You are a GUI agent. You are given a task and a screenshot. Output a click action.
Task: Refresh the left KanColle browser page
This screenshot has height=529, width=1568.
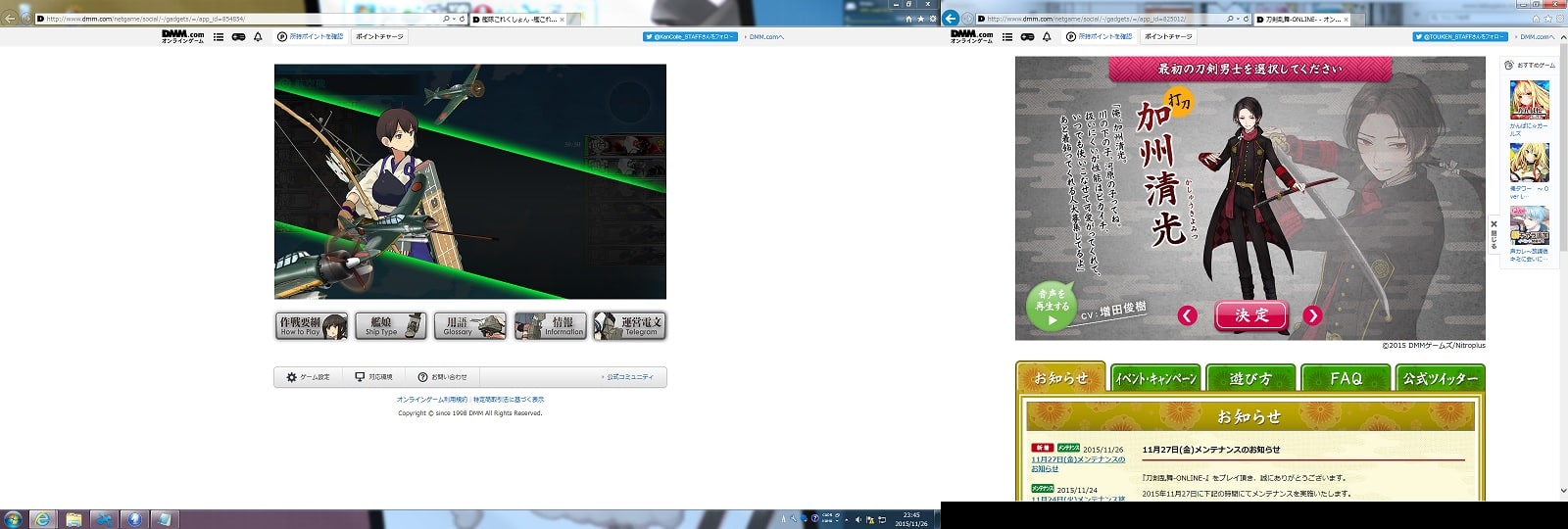click(x=463, y=19)
